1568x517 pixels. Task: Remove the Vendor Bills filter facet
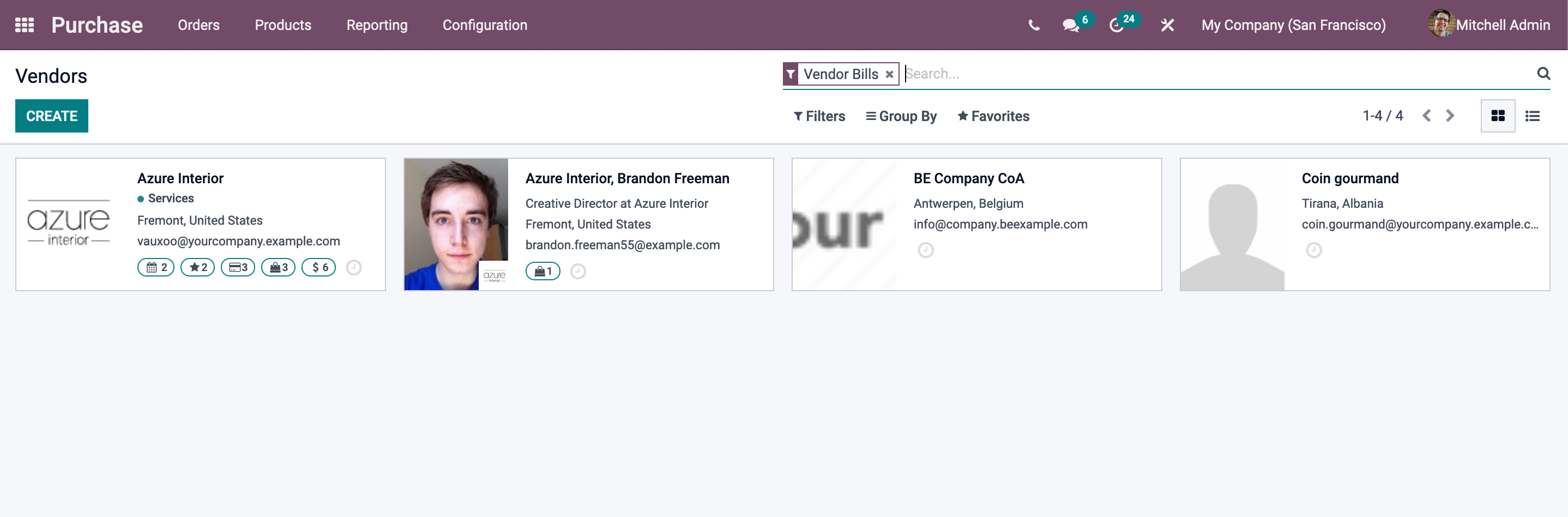tap(889, 74)
